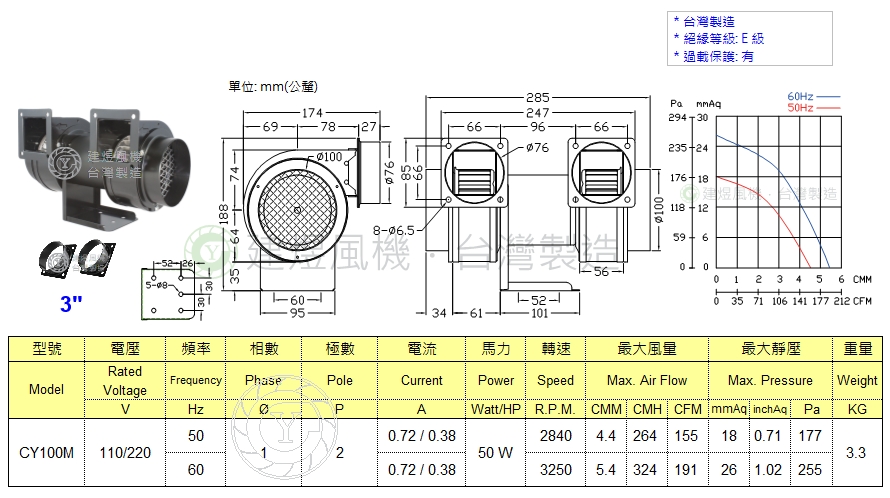This screenshot has height=498, width=890.
Task: Click the 8-ø6.5 hole callout
Action: pyautogui.click(x=393, y=231)
